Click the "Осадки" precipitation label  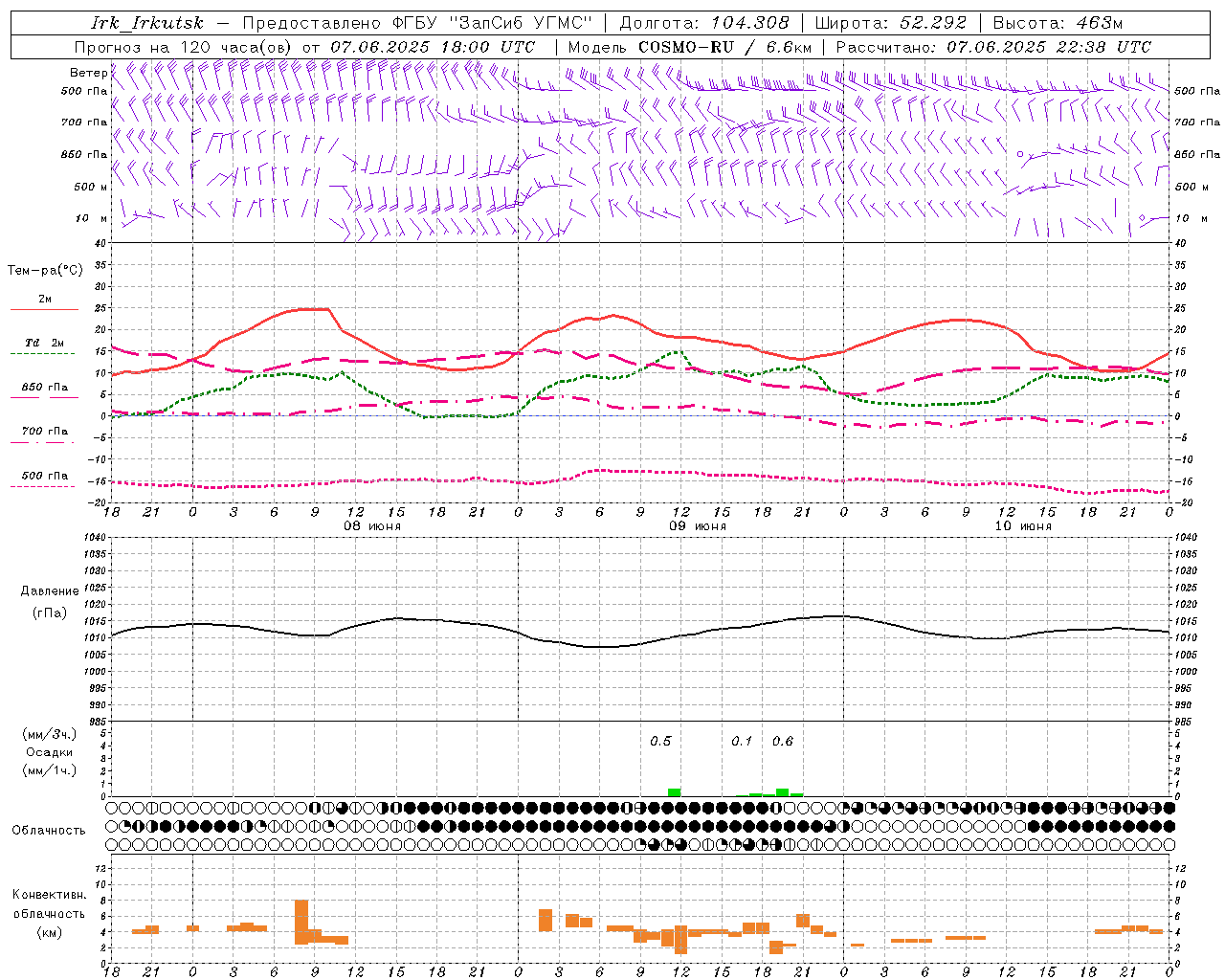(50, 752)
